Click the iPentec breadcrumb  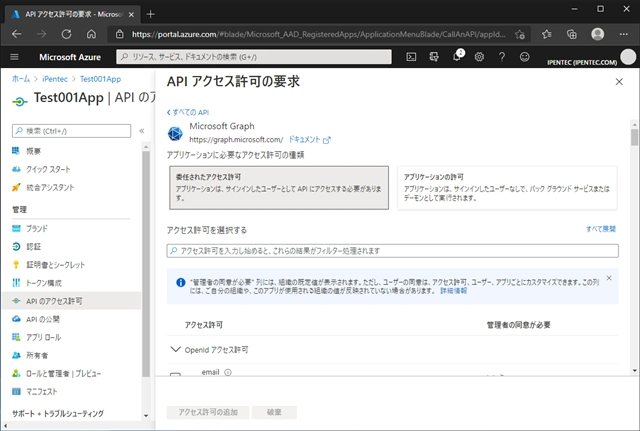tap(55, 79)
